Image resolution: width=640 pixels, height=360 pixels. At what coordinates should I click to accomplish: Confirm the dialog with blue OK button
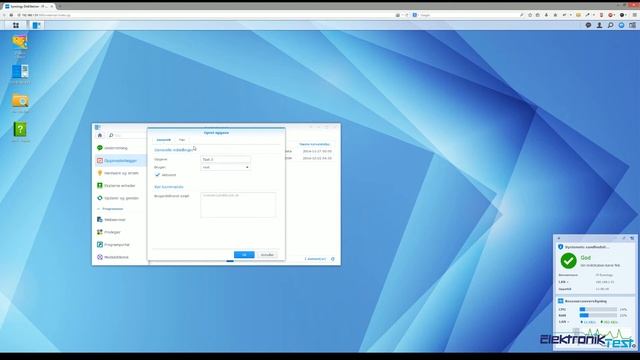pyautogui.click(x=244, y=255)
